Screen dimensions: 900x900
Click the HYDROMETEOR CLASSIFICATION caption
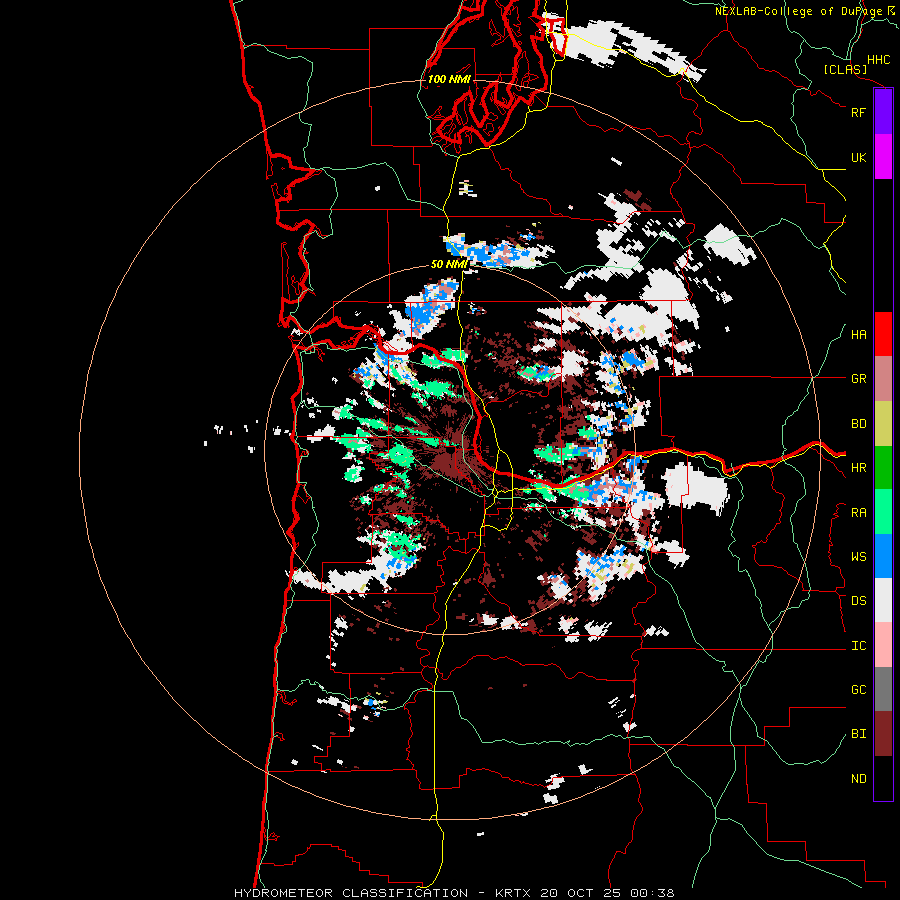tap(351, 893)
